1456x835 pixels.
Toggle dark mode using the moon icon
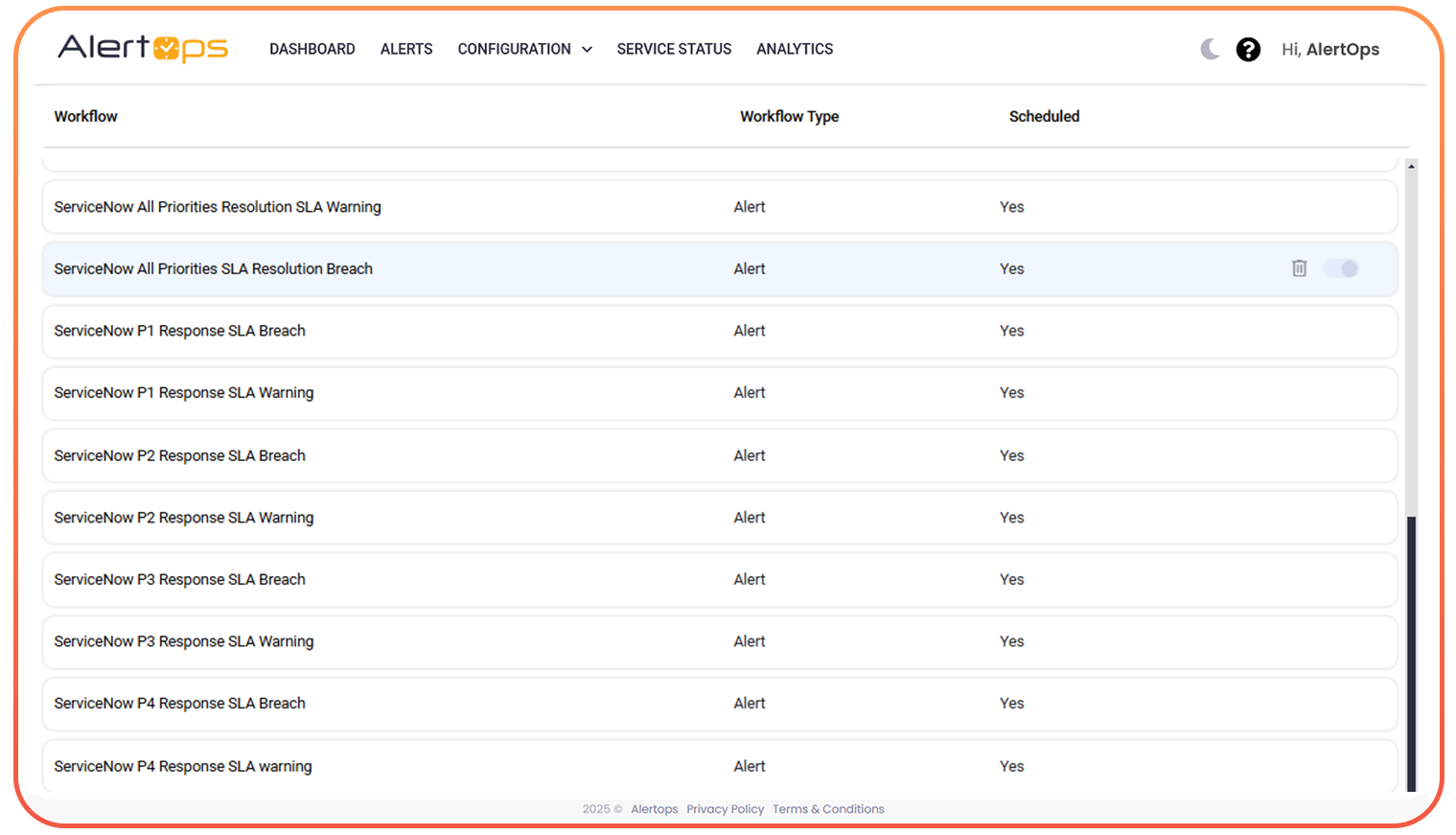pyautogui.click(x=1210, y=49)
